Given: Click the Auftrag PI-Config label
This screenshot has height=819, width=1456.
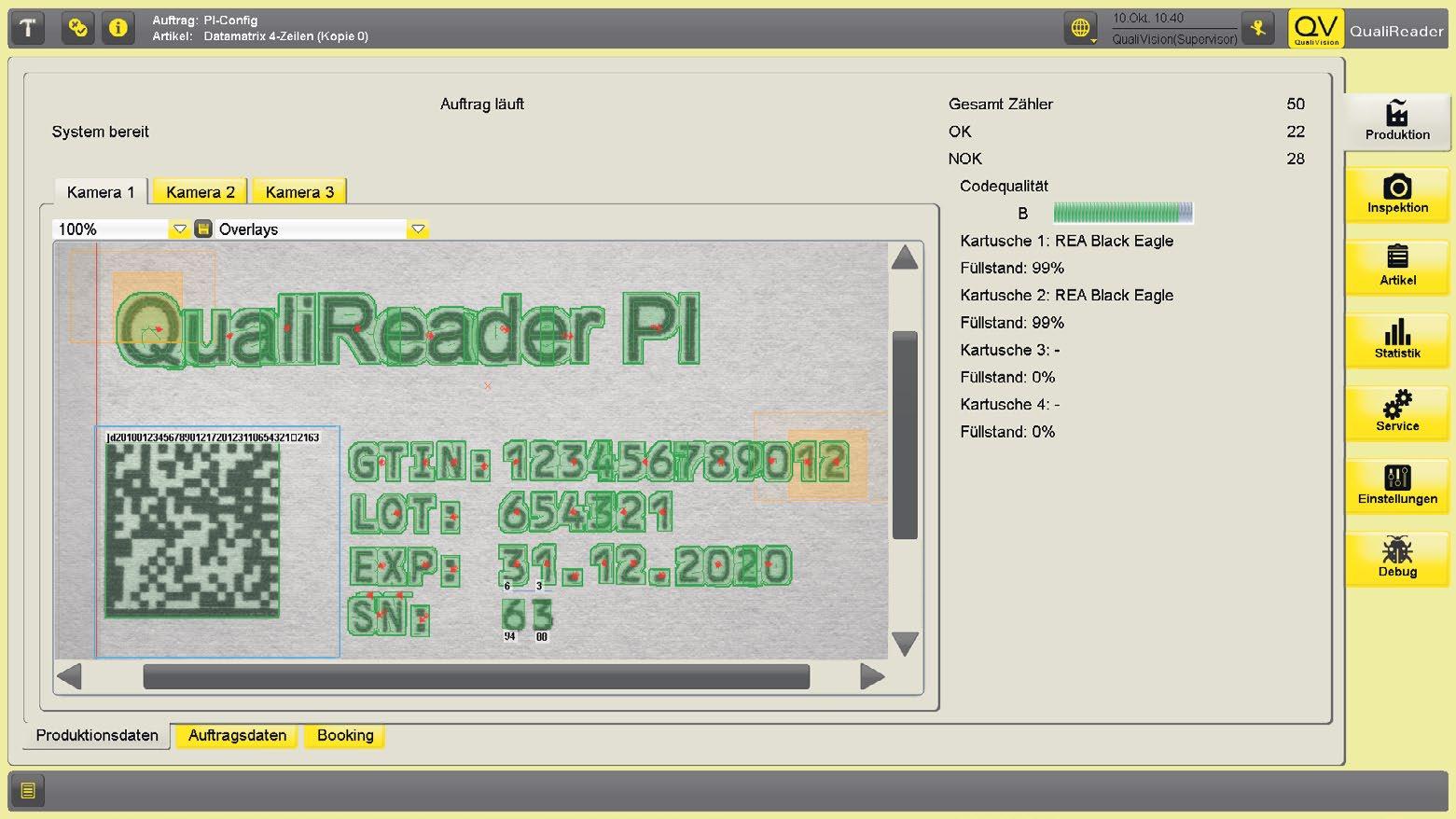Looking at the screenshot, I should pyautogui.click(x=205, y=21).
